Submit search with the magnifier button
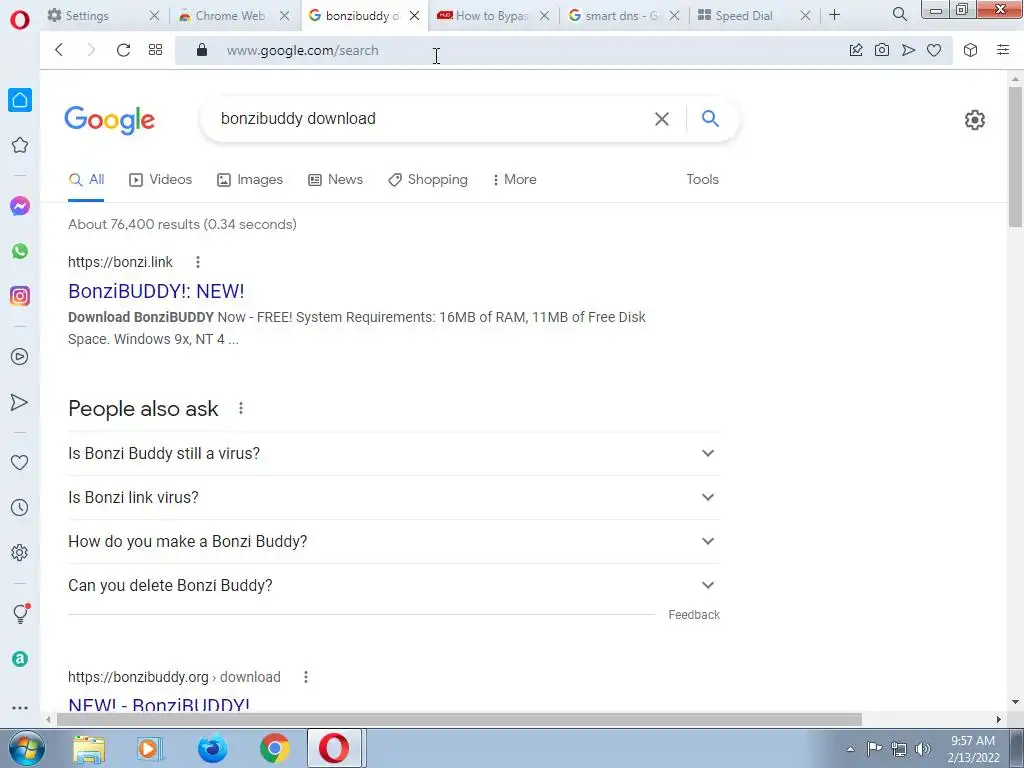Image resolution: width=1024 pixels, height=768 pixels. (x=710, y=118)
